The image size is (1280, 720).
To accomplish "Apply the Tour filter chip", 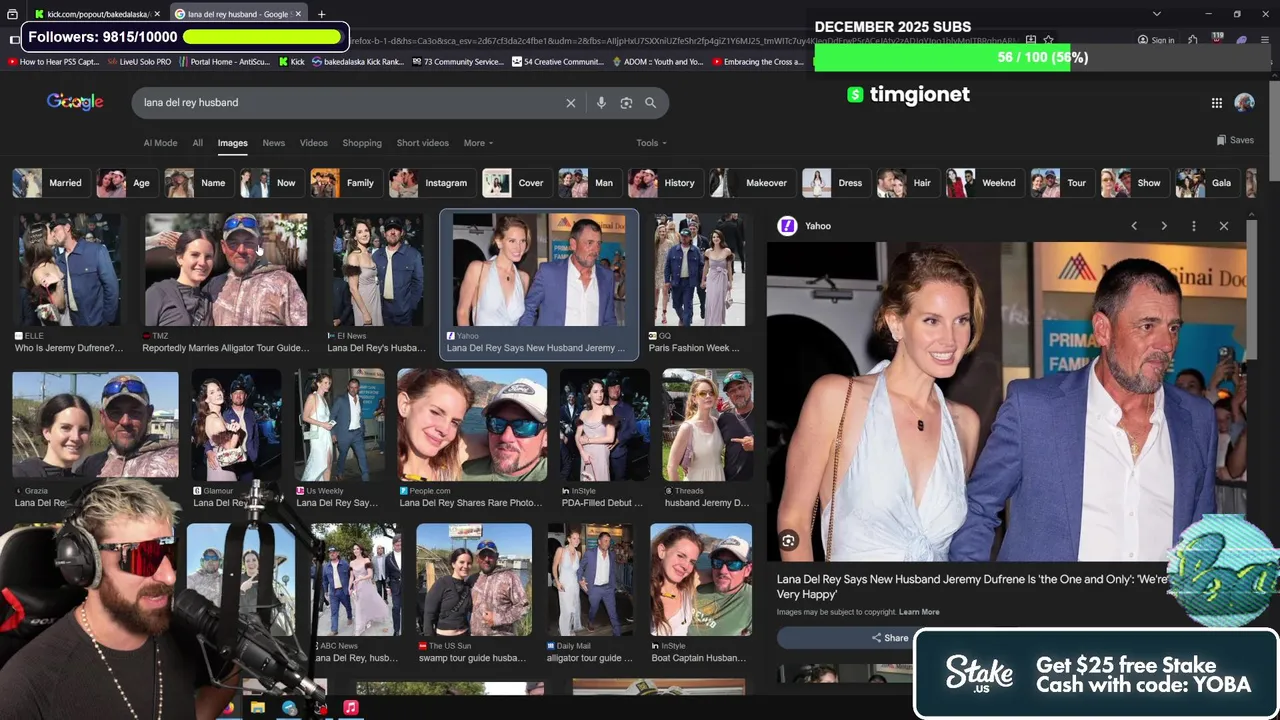I will pos(1061,183).
